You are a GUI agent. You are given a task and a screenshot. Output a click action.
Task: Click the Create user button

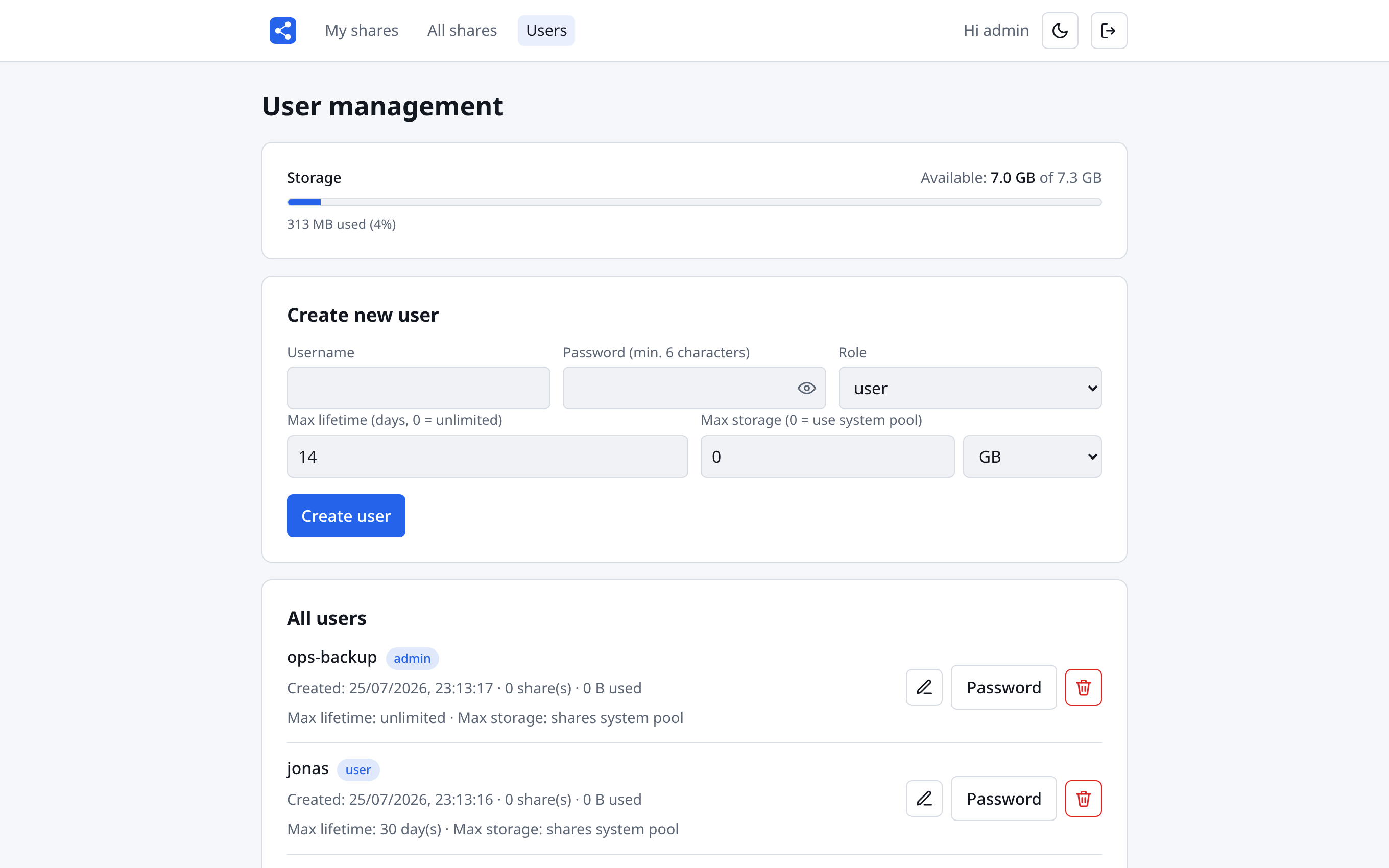pos(346,516)
